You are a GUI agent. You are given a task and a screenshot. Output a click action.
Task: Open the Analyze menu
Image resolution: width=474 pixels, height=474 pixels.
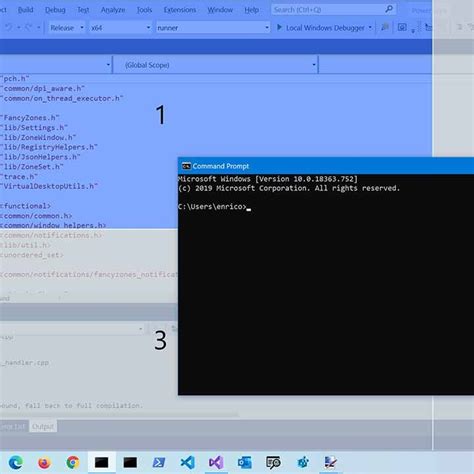click(113, 10)
